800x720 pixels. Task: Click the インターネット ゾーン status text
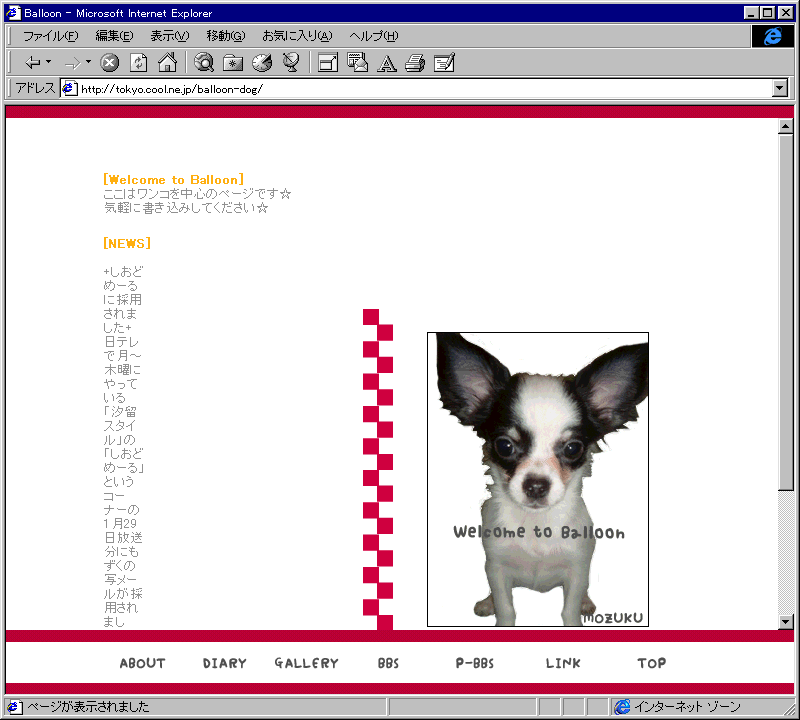click(x=687, y=707)
